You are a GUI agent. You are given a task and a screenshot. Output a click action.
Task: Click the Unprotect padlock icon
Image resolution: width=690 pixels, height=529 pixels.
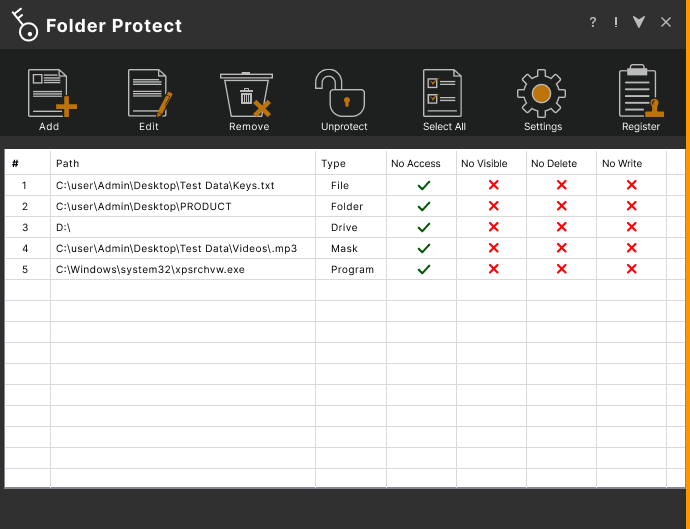pos(340,93)
